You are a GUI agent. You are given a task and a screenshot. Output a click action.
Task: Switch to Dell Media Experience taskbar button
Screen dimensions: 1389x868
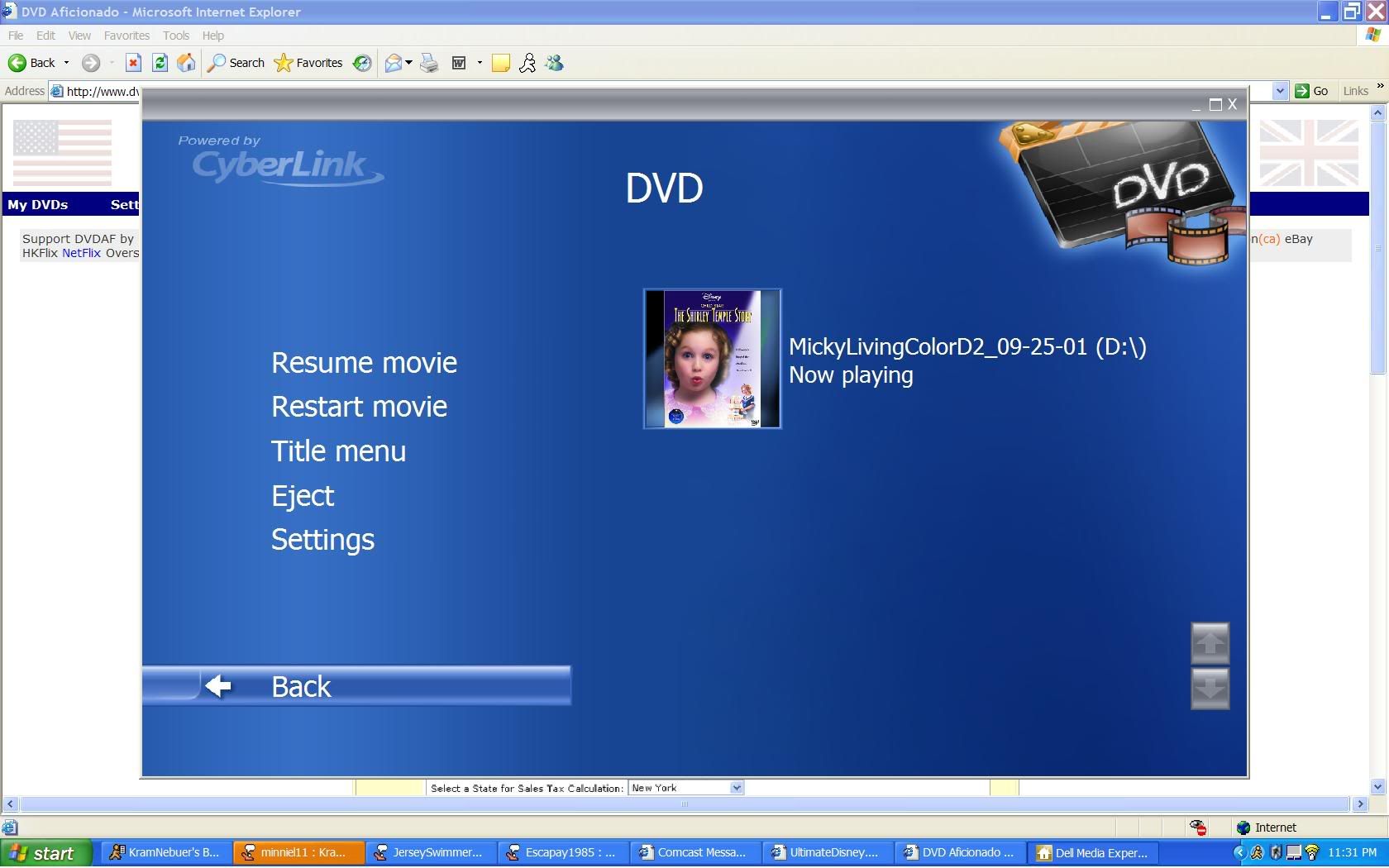click(1092, 852)
